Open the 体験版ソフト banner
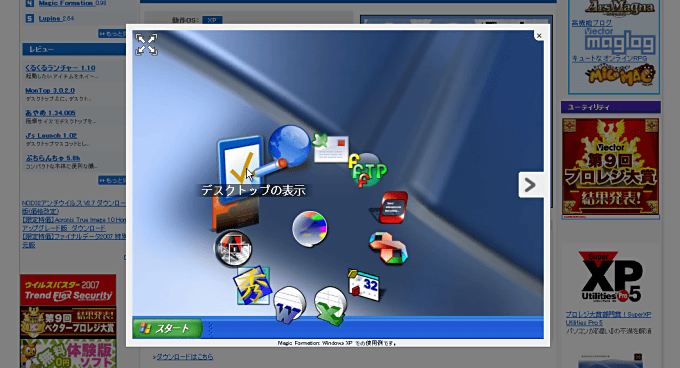Viewport: 680px width, 368px height. coord(68,353)
